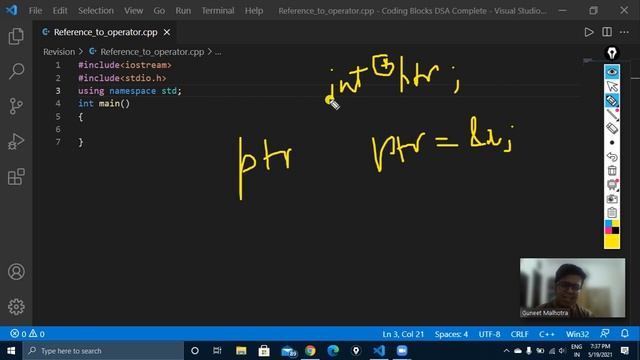Toggle annotation visibility eye icon
640x360 pixels.
point(611,72)
